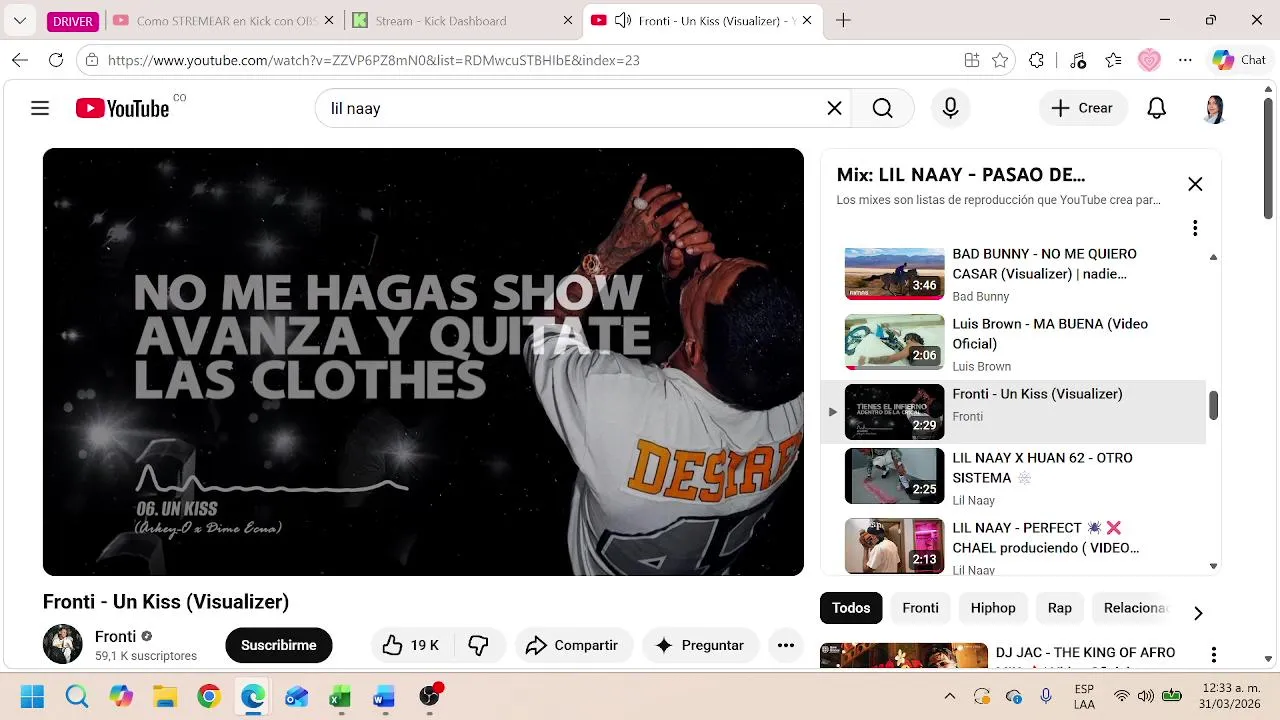1280x720 pixels.
Task: Open the Fronti channel name link
Action: point(115,636)
